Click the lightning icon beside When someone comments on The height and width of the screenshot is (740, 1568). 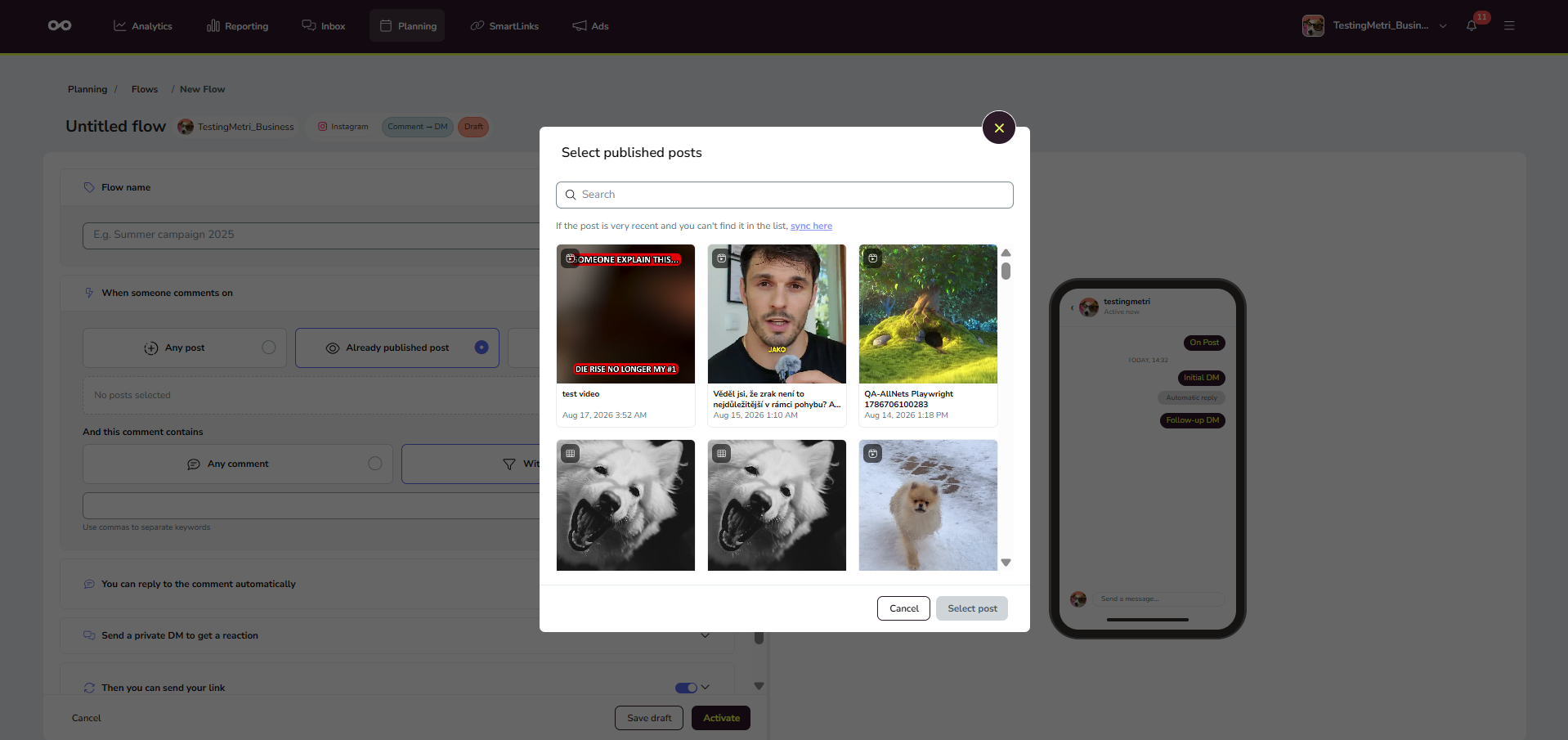(89, 293)
